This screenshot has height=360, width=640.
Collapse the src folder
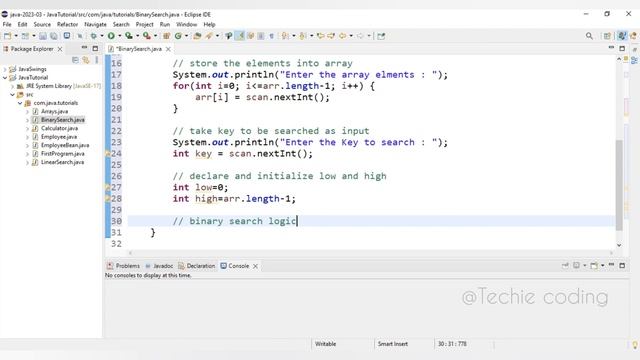pos(12,95)
